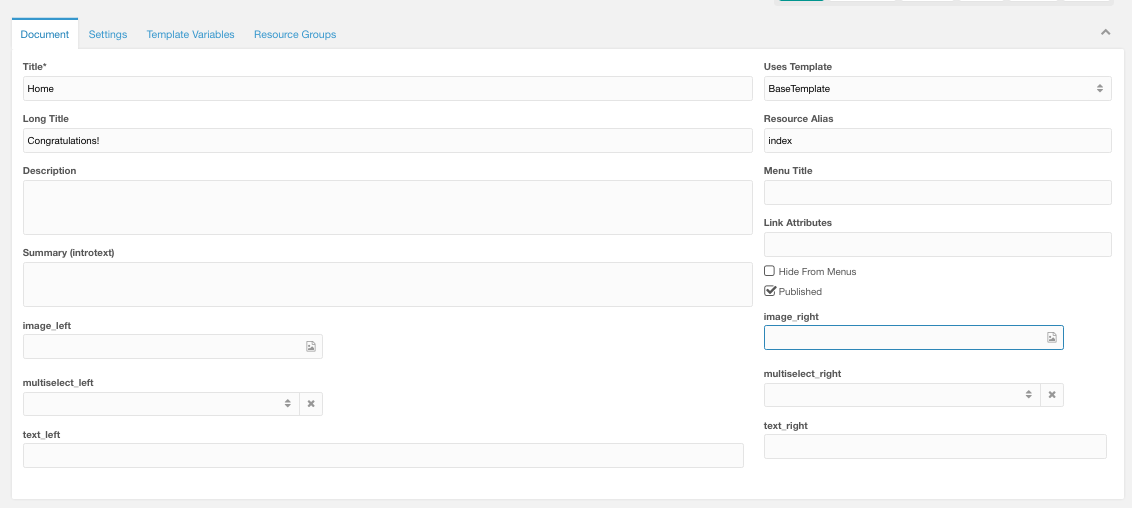Toggle the Hide From Menus checkbox
Image resolution: width=1132 pixels, height=508 pixels.
(x=770, y=271)
